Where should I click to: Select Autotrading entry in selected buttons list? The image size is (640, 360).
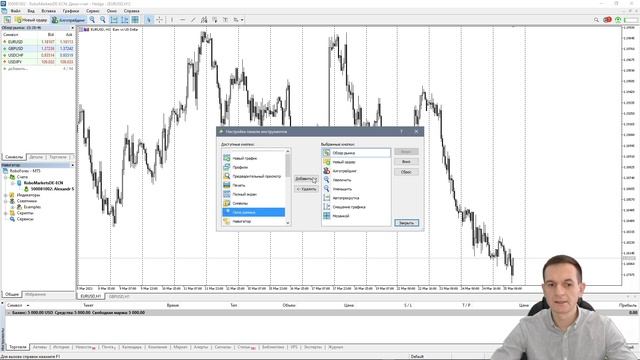pyautogui.click(x=356, y=171)
